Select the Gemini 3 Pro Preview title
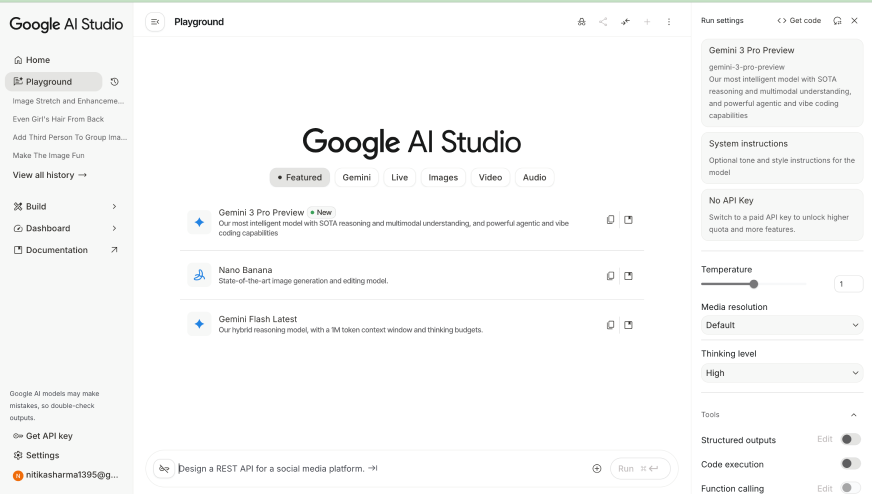Screen dimensions: 872x494 pyautogui.click(x=261, y=213)
